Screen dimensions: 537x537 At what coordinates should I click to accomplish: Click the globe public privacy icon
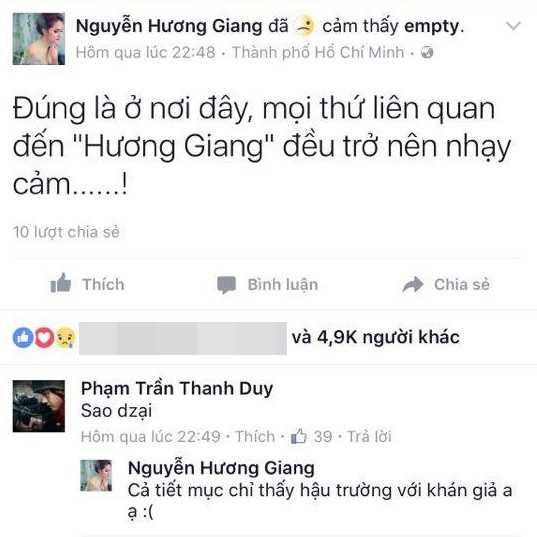(427, 53)
